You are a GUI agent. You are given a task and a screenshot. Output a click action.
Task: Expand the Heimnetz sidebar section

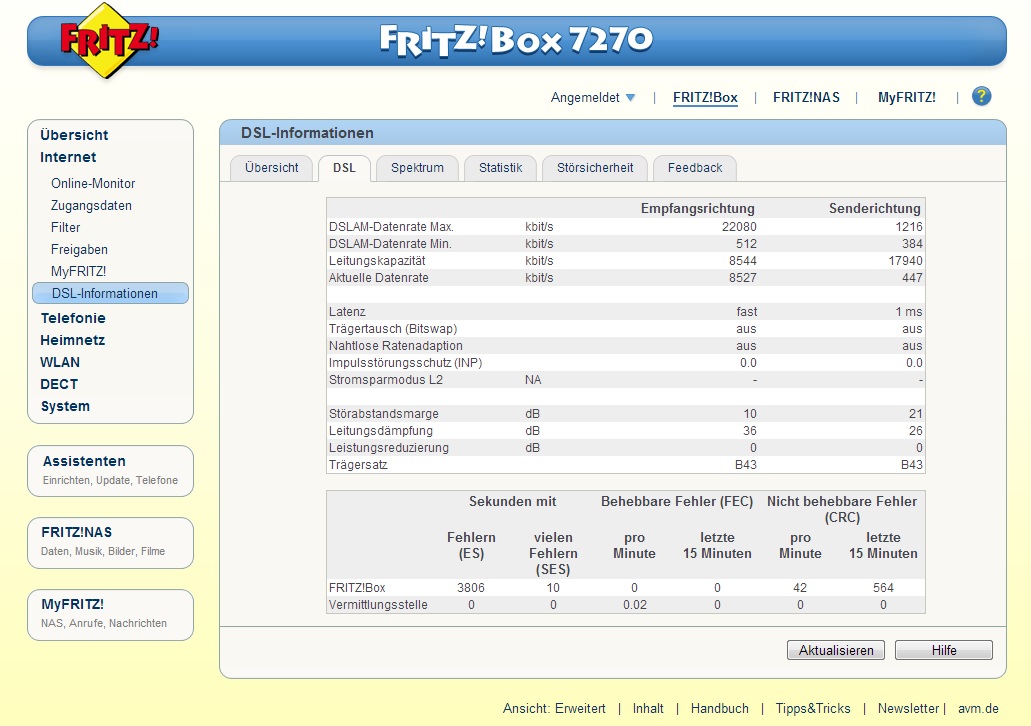pyautogui.click(x=72, y=340)
